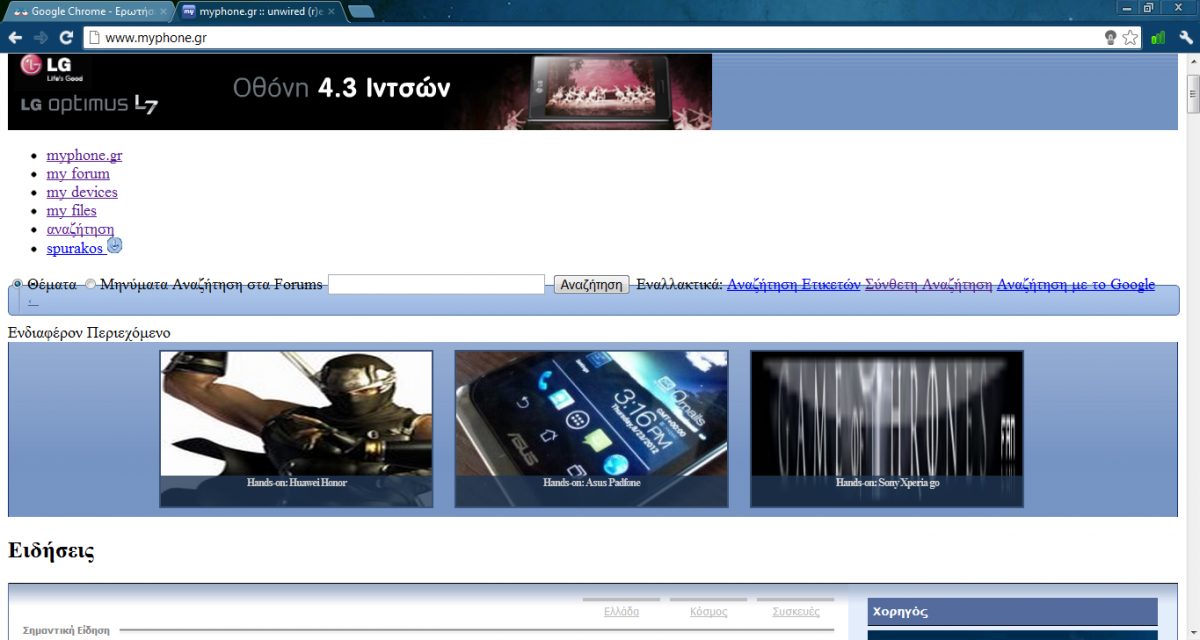The image size is (1200, 640).
Task: Switch to the Ελλάδα news tab
Action: 622,611
